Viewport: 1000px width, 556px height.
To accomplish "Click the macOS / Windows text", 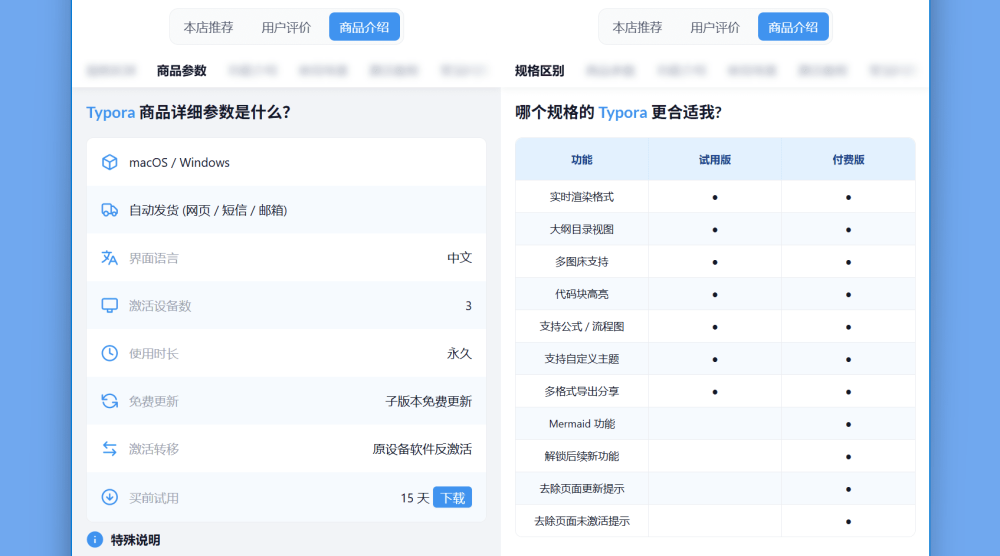I will tap(179, 163).
